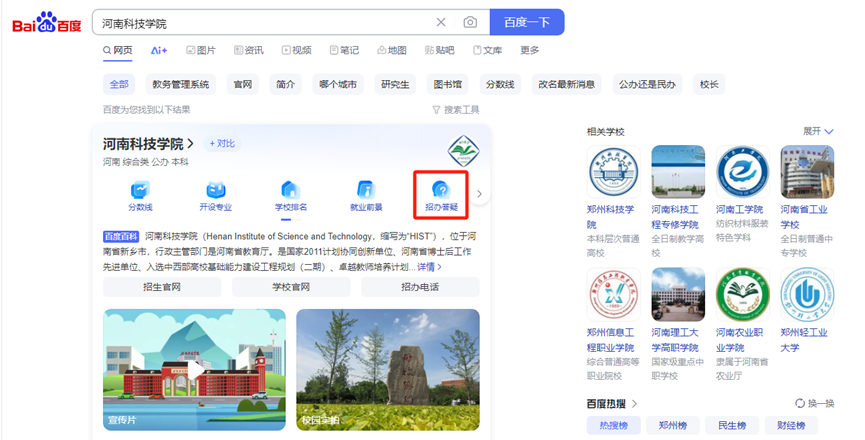Select the 教务管理系统 filter chip
The image size is (865, 440).
coord(181,84)
